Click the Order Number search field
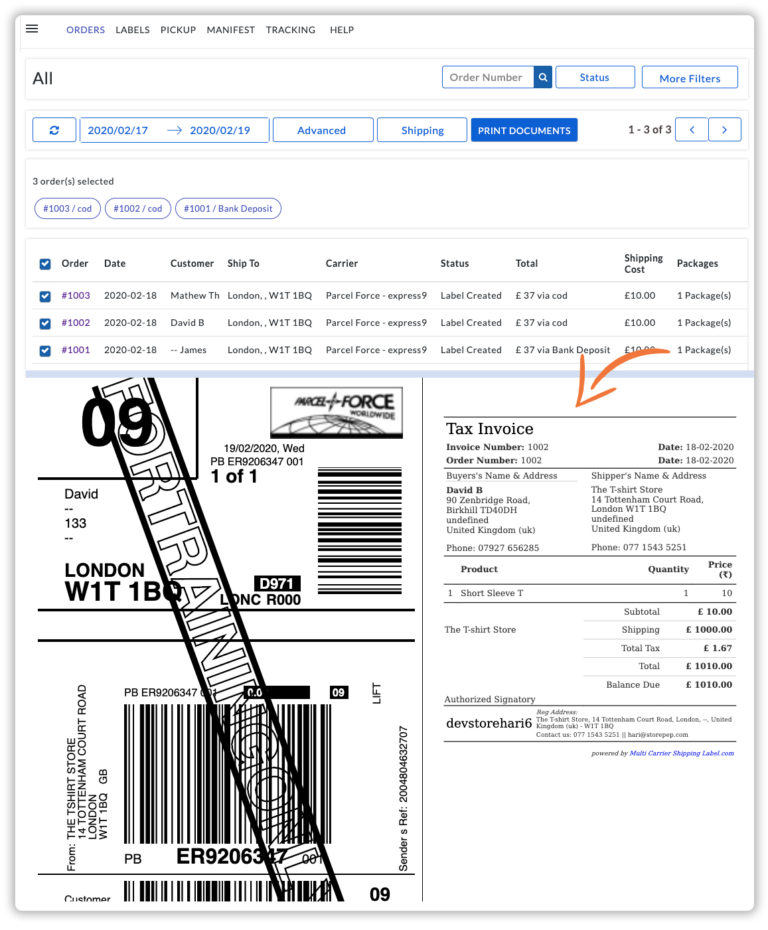Image resolution: width=768 pixels, height=930 pixels. pos(488,77)
